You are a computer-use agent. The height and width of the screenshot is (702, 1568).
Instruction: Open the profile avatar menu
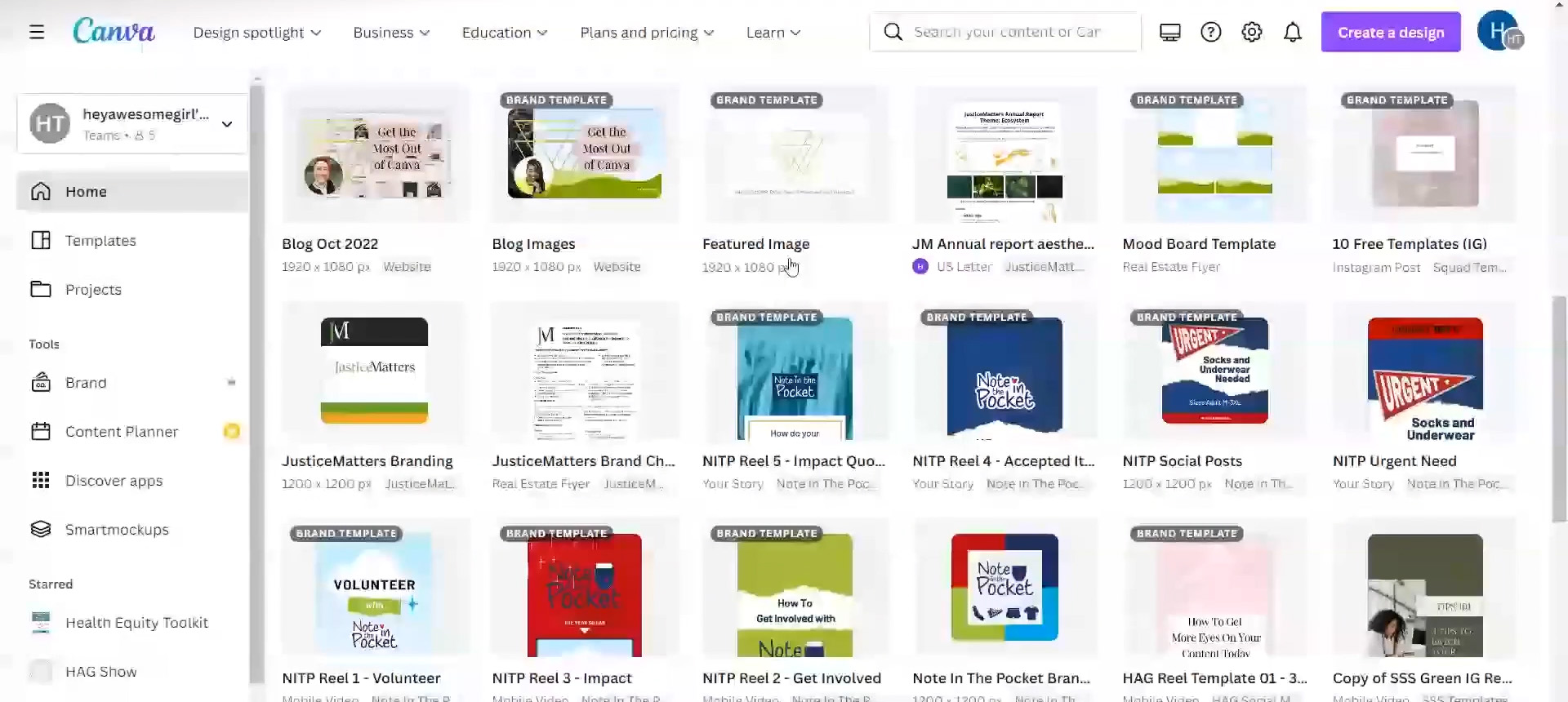(1500, 32)
